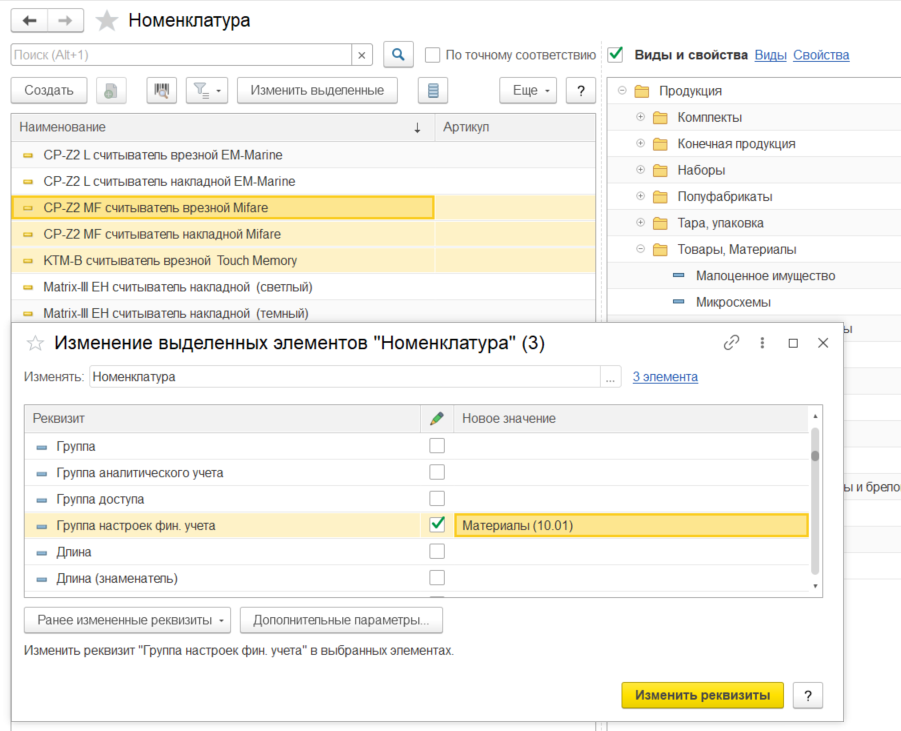This screenshot has width=901, height=731.
Task: Open the Еще menu
Action: 528,91
